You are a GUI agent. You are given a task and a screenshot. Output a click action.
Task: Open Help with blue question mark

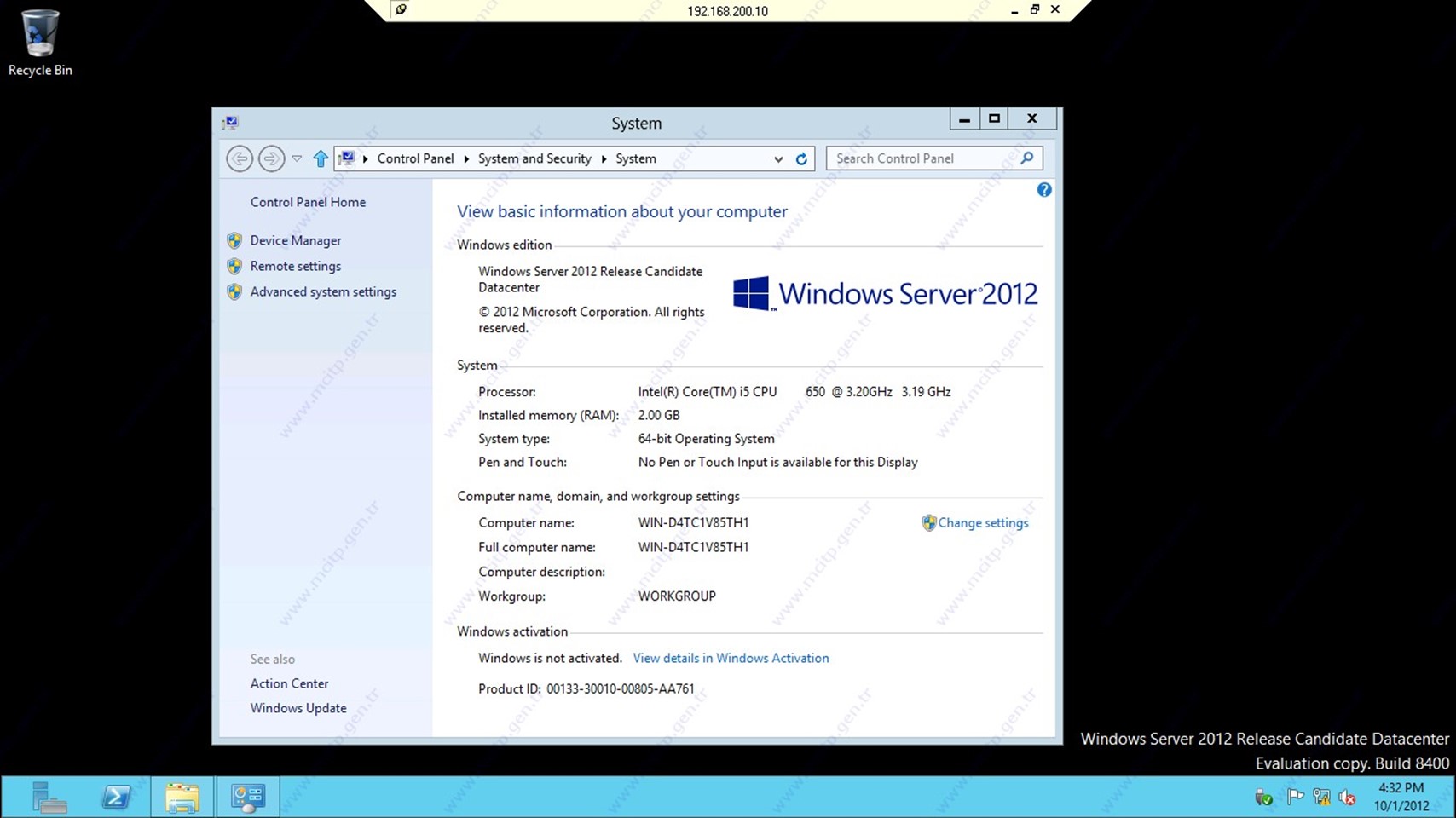pyautogui.click(x=1044, y=190)
